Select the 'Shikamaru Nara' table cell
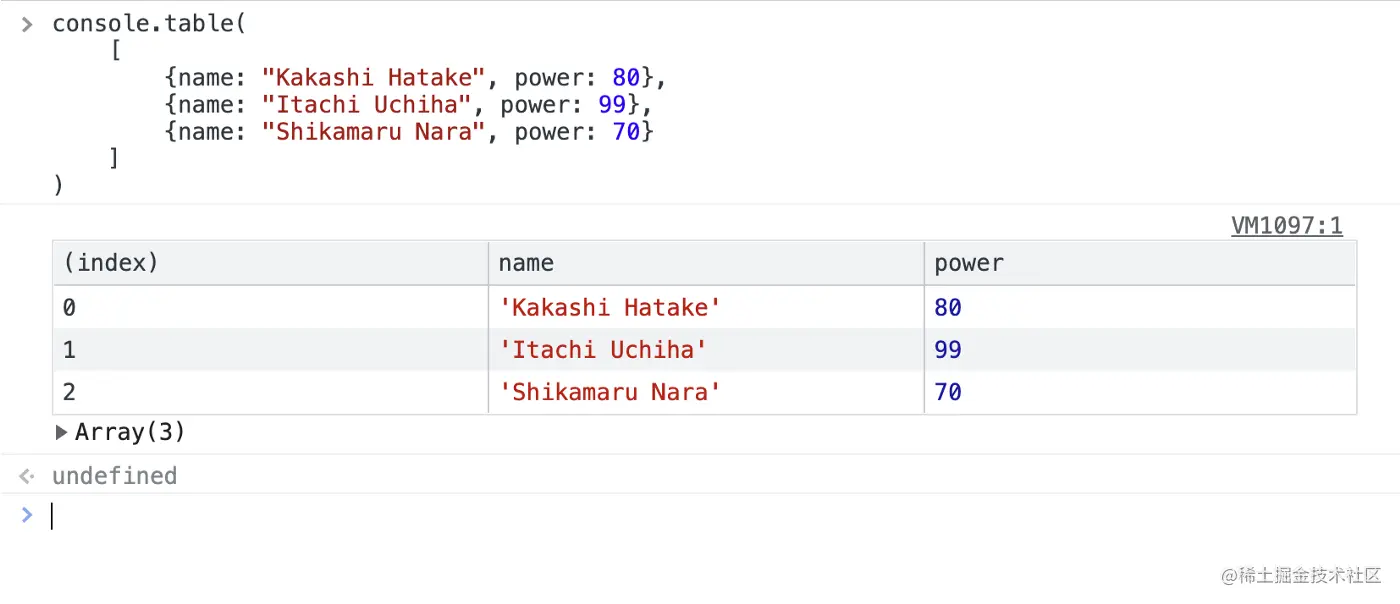 pos(610,392)
